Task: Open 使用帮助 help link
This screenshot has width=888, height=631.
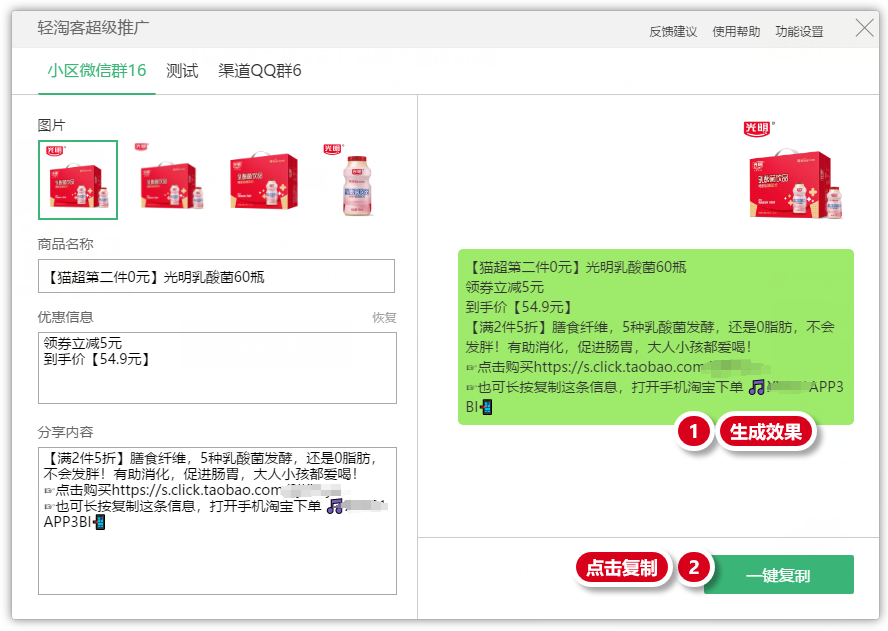Action: (736, 32)
